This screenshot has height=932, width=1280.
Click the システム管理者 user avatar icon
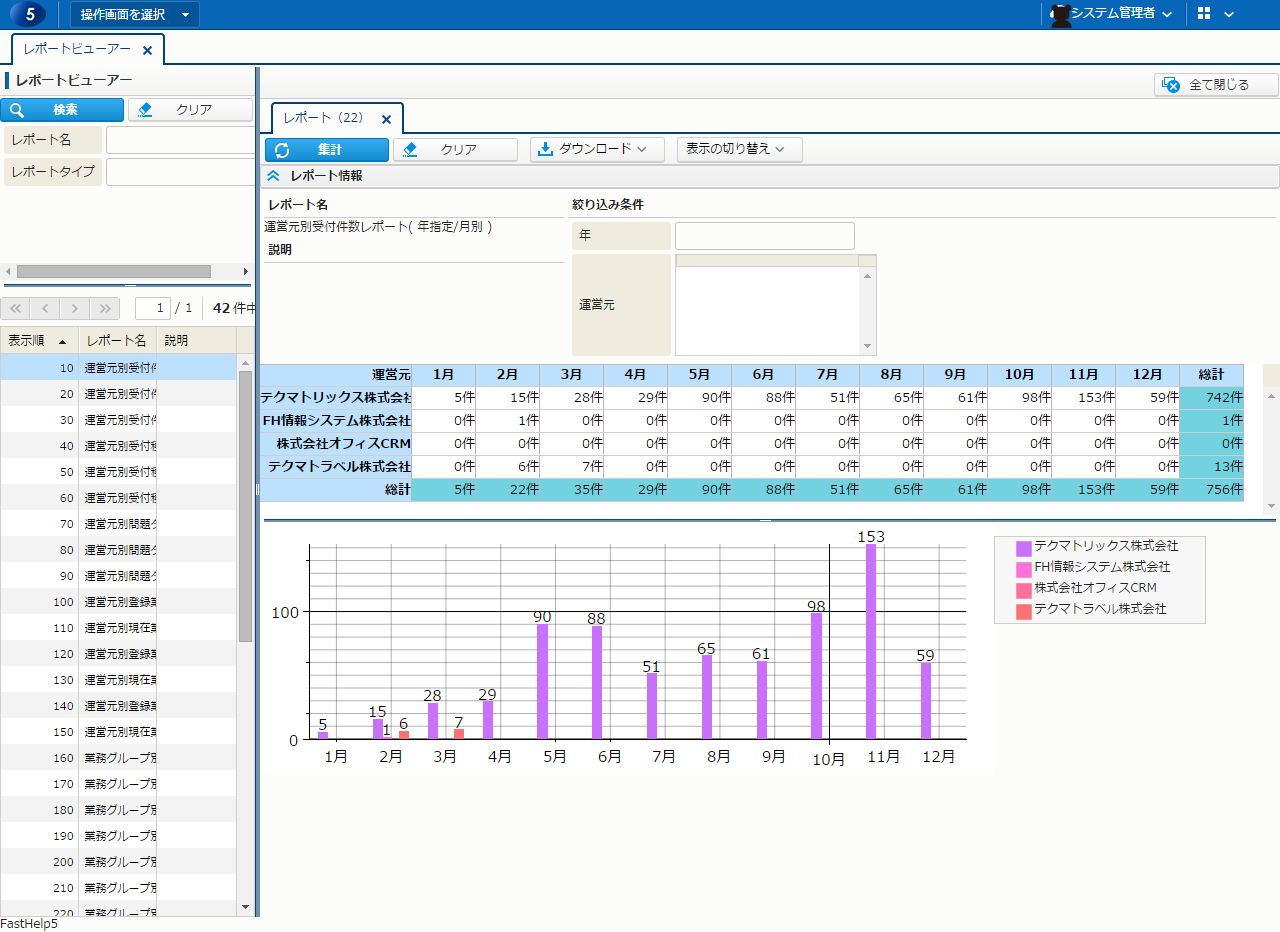1060,14
